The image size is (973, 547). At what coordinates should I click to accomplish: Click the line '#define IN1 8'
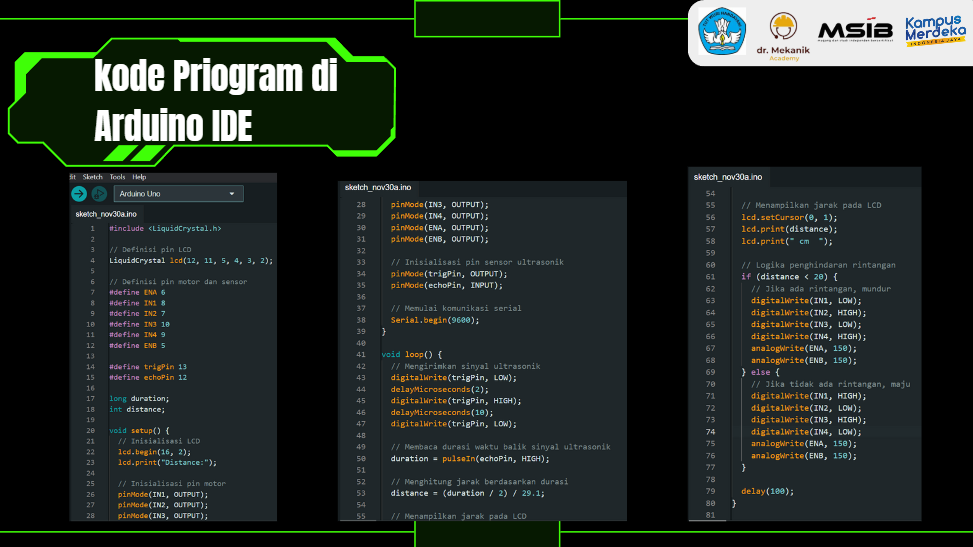click(137, 303)
